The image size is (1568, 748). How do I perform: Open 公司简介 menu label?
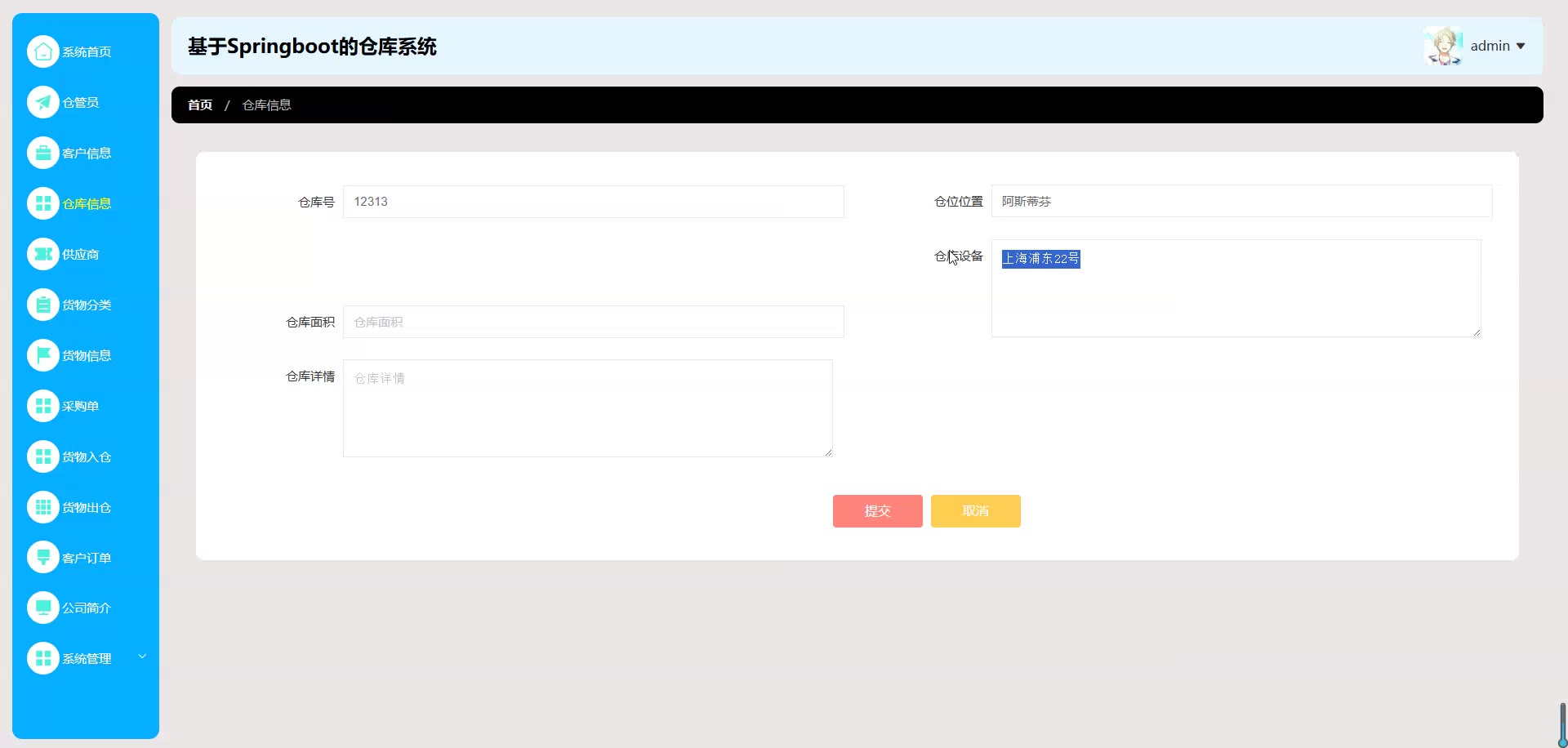(87, 608)
